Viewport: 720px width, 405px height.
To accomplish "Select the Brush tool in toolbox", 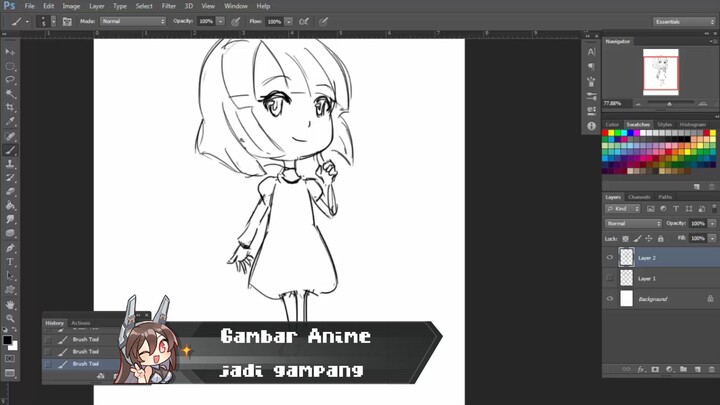I will coord(10,150).
